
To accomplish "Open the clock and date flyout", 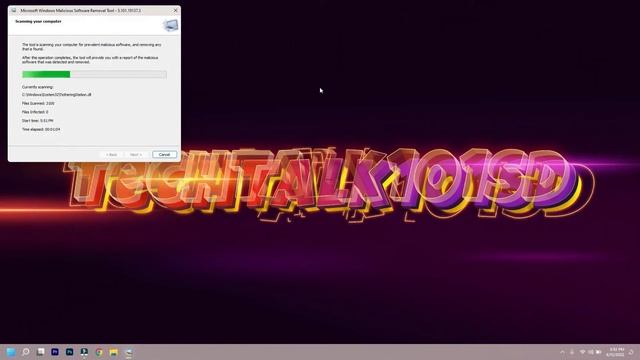I will (x=616, y=352).
